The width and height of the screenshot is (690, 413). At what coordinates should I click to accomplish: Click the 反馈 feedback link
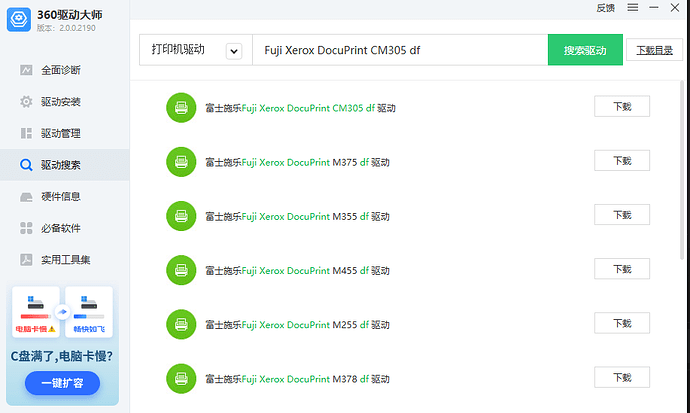point(605,8)
